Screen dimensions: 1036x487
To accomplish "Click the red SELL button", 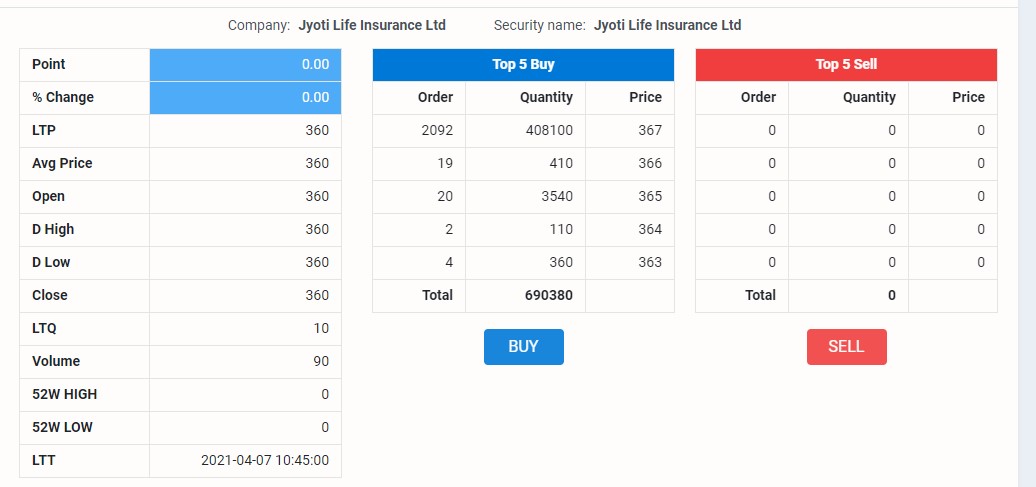I will (x=846, y=347).
